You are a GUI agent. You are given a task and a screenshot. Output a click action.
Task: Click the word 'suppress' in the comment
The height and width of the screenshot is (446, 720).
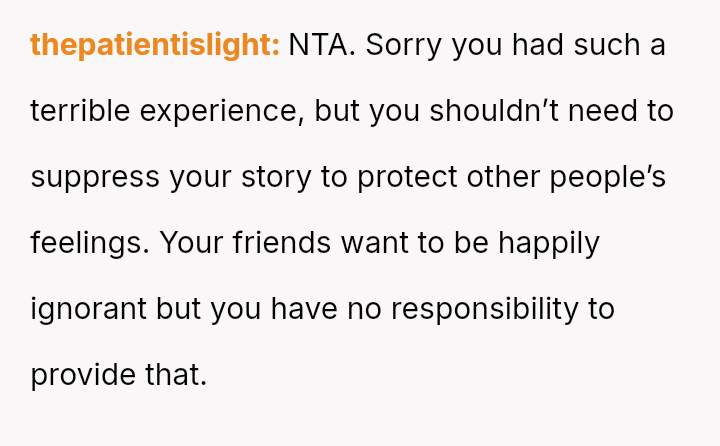coord(95,177)
